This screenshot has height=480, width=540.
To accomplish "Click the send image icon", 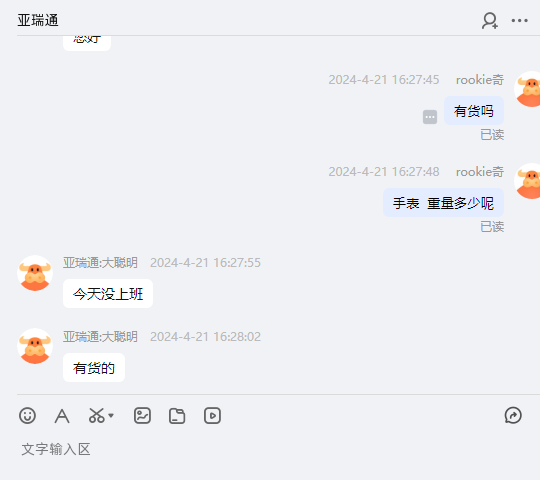I will click(x=142, y=415).
